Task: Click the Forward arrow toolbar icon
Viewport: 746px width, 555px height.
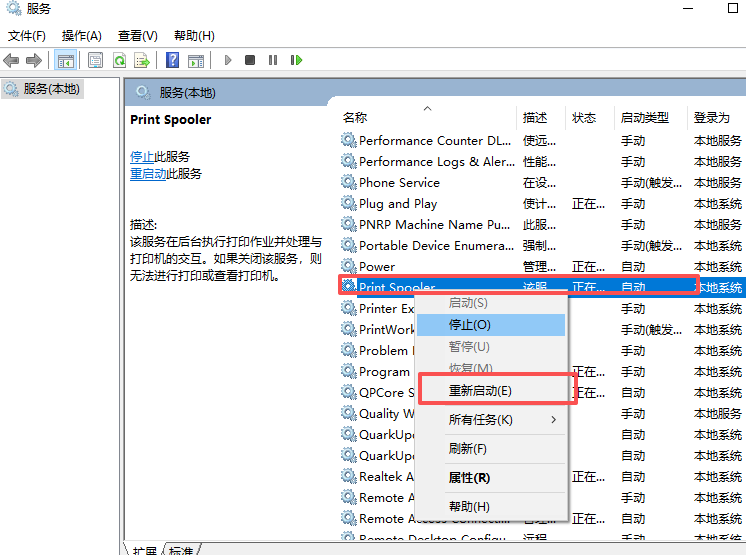Action: [x=34, y=60]
